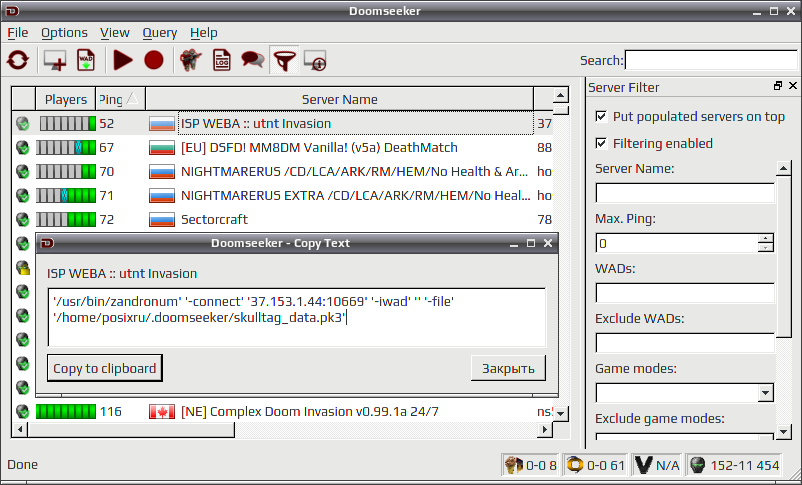Open the File menu
Image resolution: width=802 pixels, height=485 pixels.
coord(18,33)
